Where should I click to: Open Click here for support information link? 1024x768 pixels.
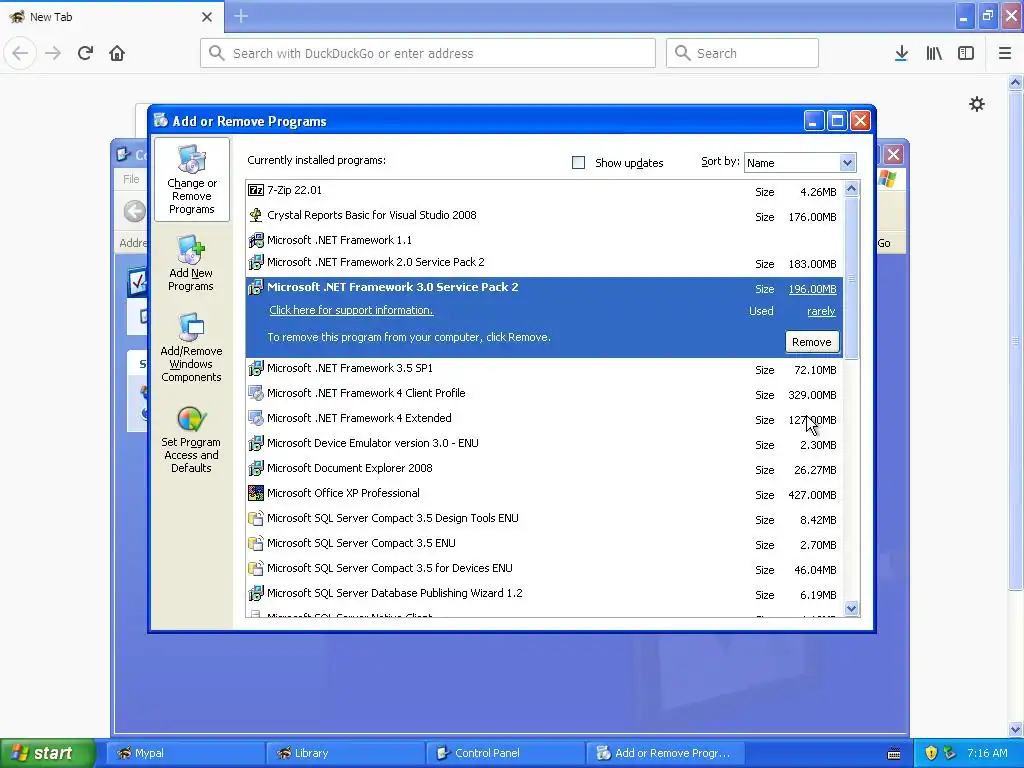351,310
